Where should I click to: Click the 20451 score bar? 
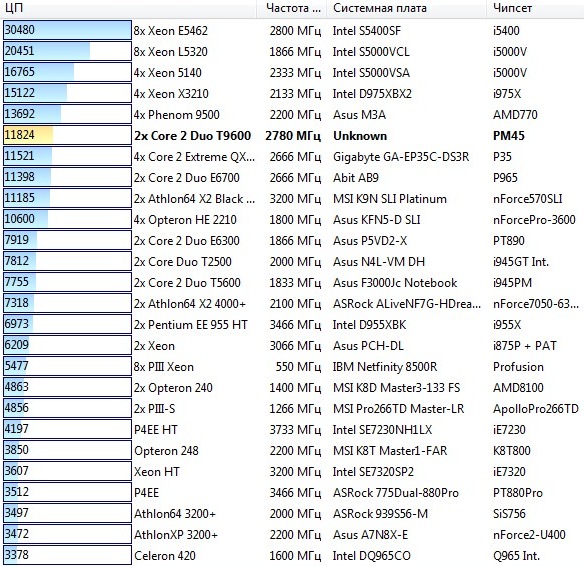67,51
